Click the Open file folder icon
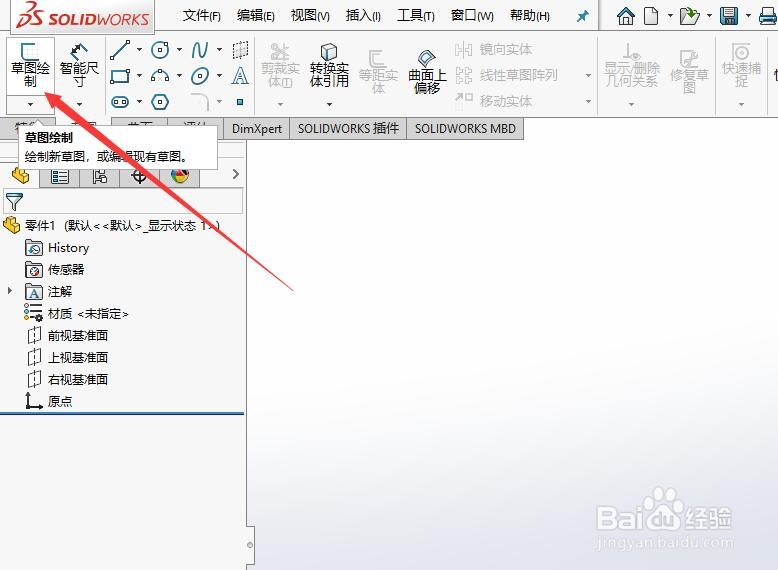The width and height of the screenshot is (778, 570). (689, 16)
